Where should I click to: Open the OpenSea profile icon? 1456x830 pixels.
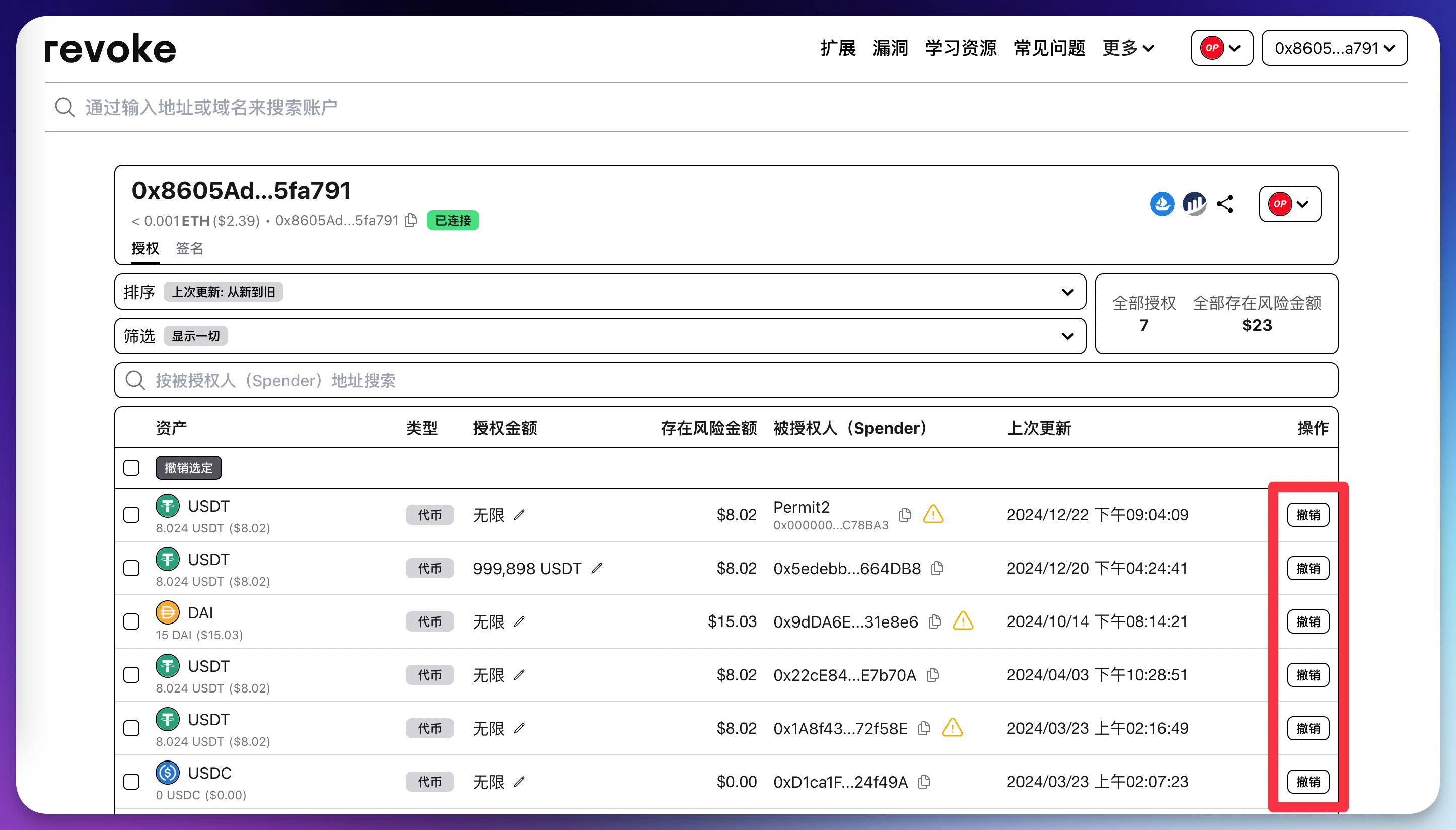pos(1162,203)
